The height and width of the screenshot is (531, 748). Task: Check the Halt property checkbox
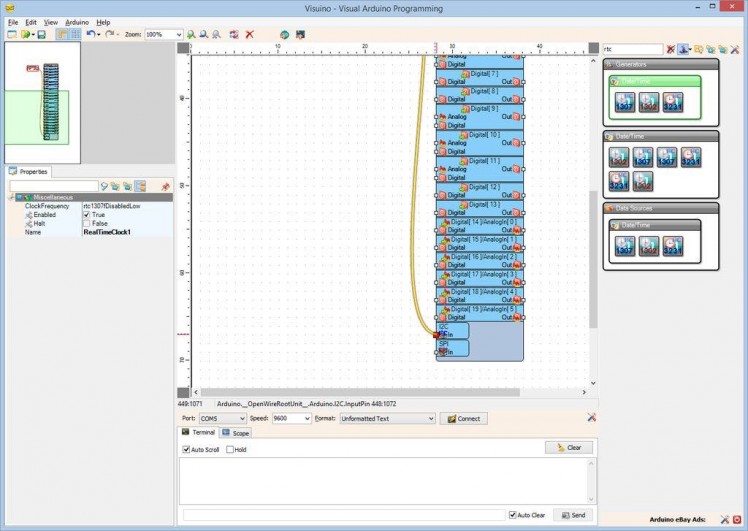pyautogui.click(x=86, y=223)
